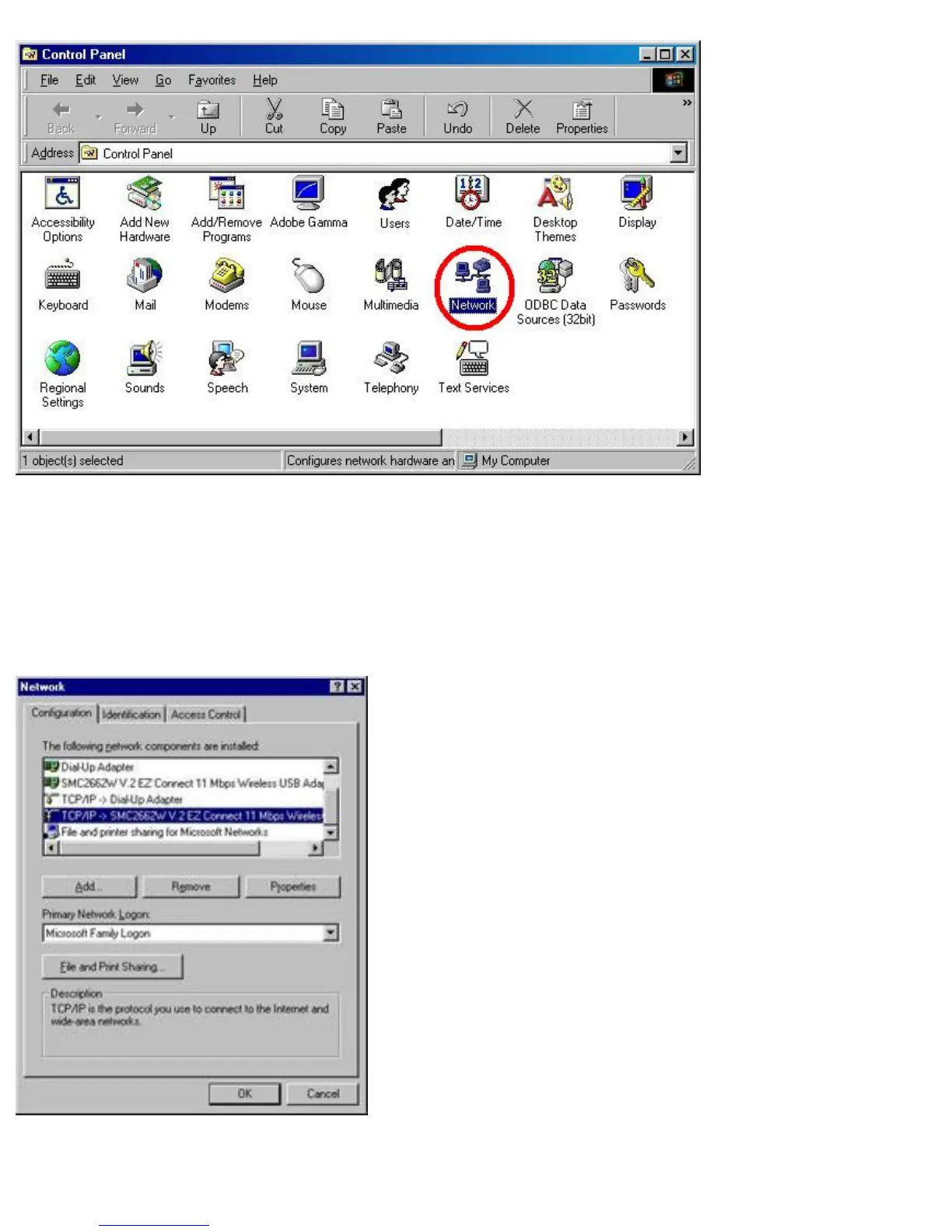The height and width of the screenshot is (1232, 952).
Task: Click the Paste toolbar button
Action: pos(391,117)
